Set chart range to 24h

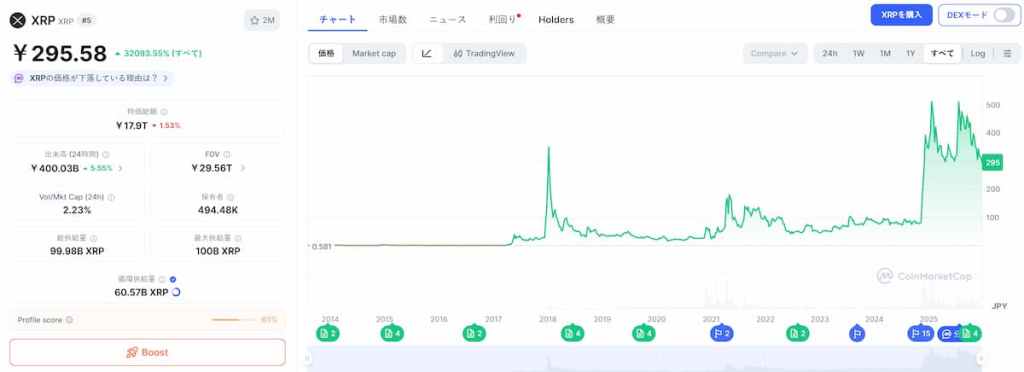[x=830, y=54]
